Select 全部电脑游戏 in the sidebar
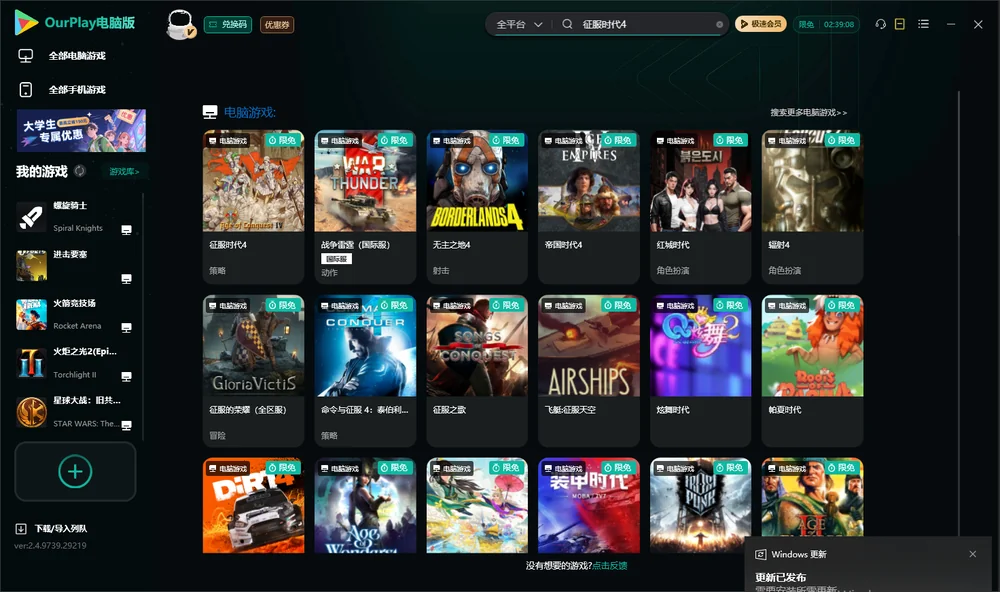This screenshot has width=1000, height=592. (62, 56)
